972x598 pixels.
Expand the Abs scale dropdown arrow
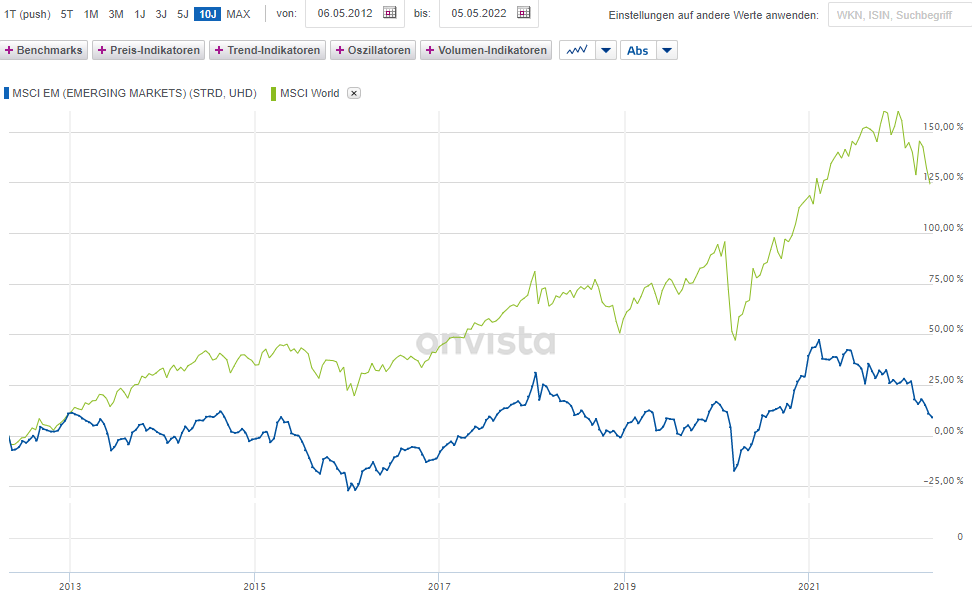coord(667,50)
